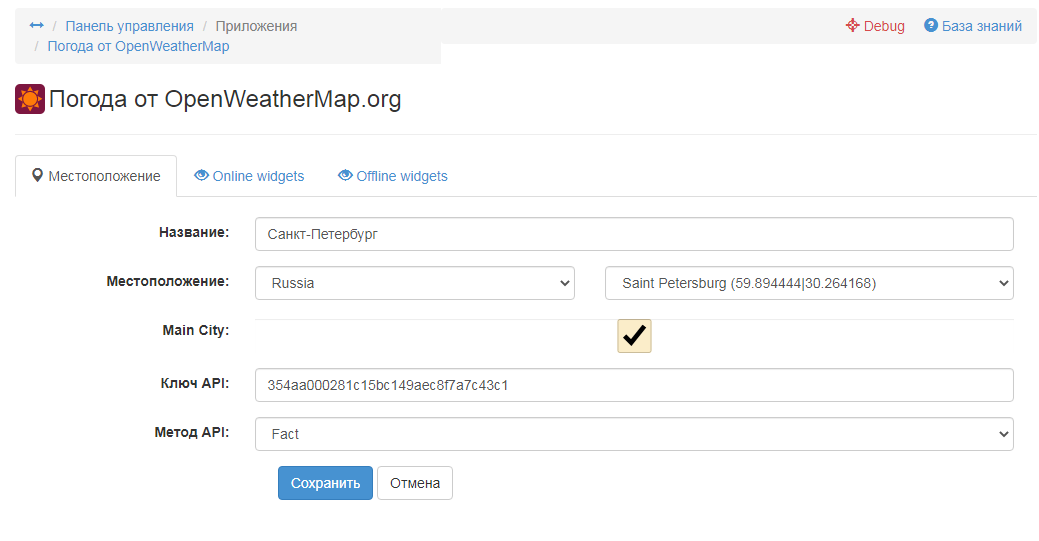Click the eye icon beside Online widgets
This screenshot has height=541, width=1039.
(201, 176)
